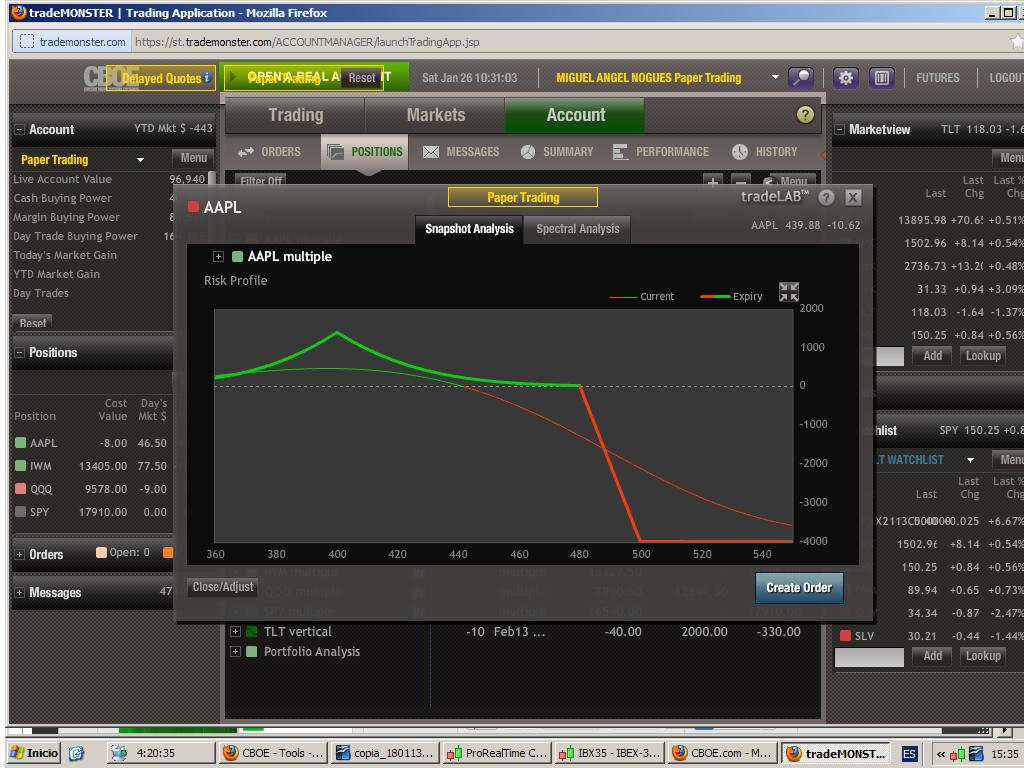Open the Paper Trading account dropdown
Image resolution: width=1024 pixels, height=768 pixels.
click(140, 160)
